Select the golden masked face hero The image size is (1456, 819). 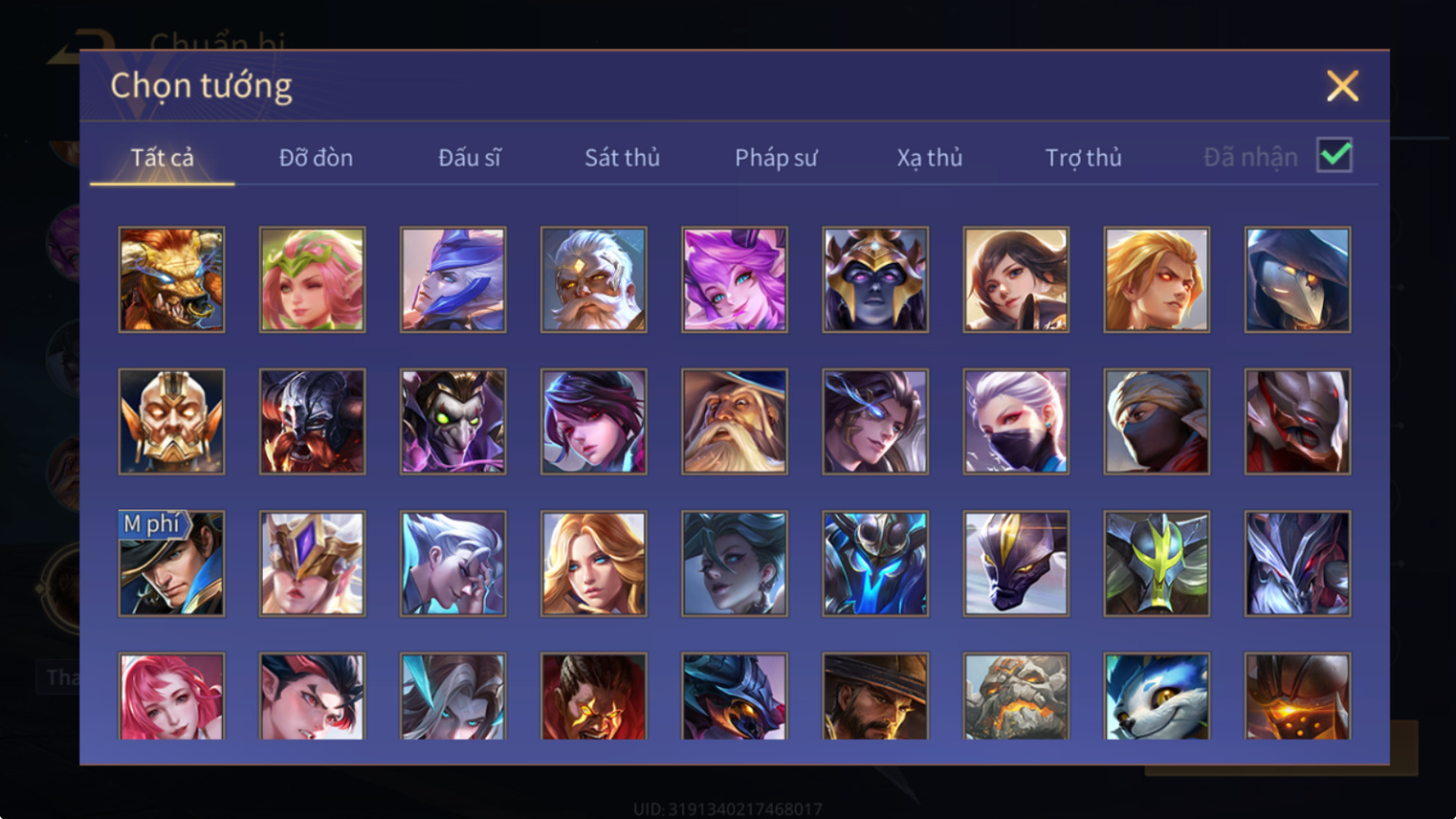pos(172,421)
